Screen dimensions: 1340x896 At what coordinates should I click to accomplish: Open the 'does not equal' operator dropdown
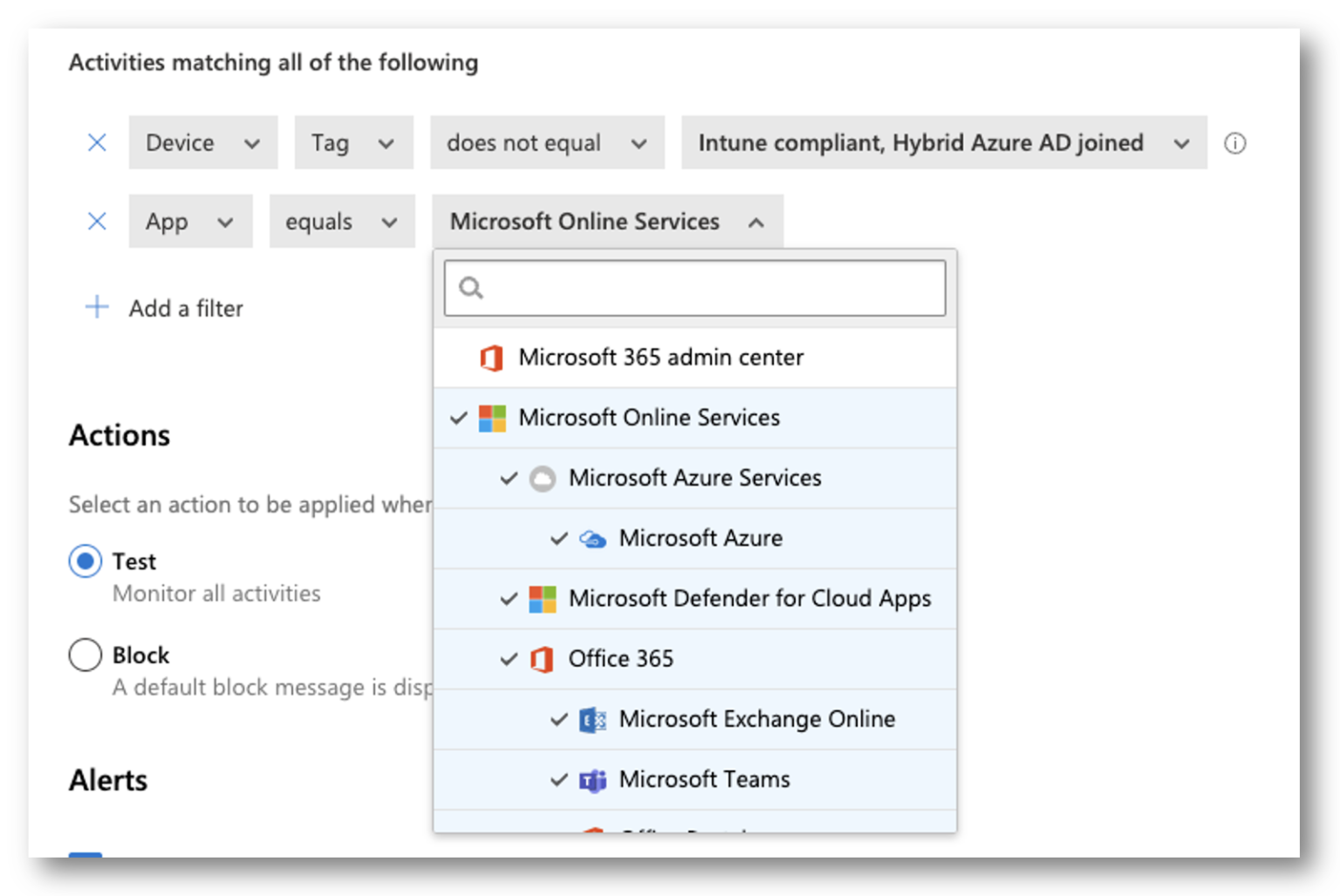point(547,142)
